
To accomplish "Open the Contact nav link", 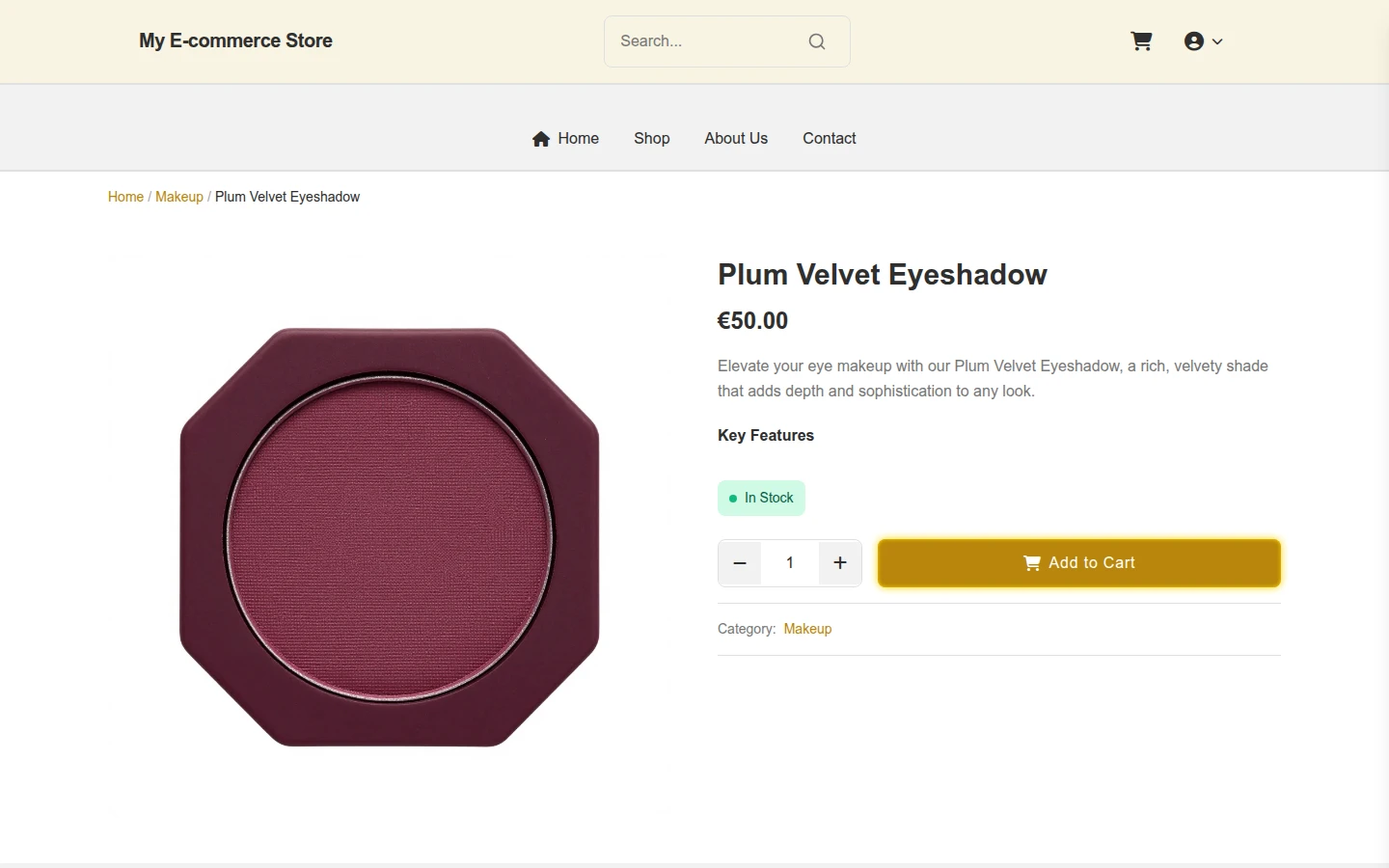I will [x=830, y=139].
